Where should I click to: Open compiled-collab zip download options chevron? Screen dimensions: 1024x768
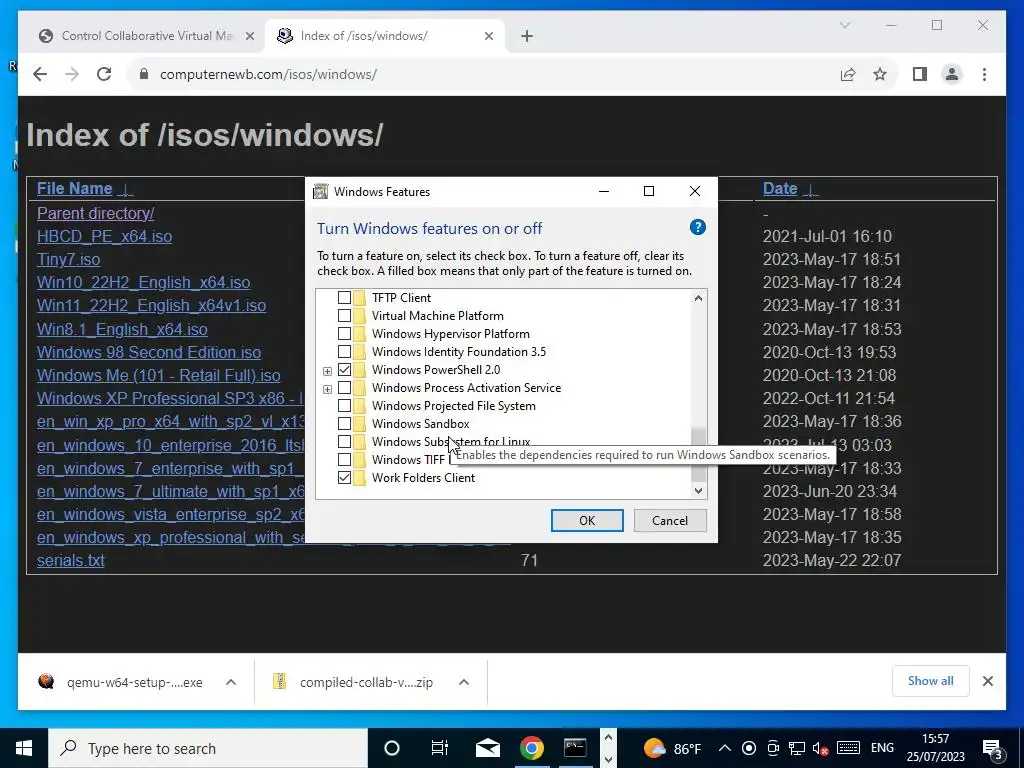pos(464,682)
